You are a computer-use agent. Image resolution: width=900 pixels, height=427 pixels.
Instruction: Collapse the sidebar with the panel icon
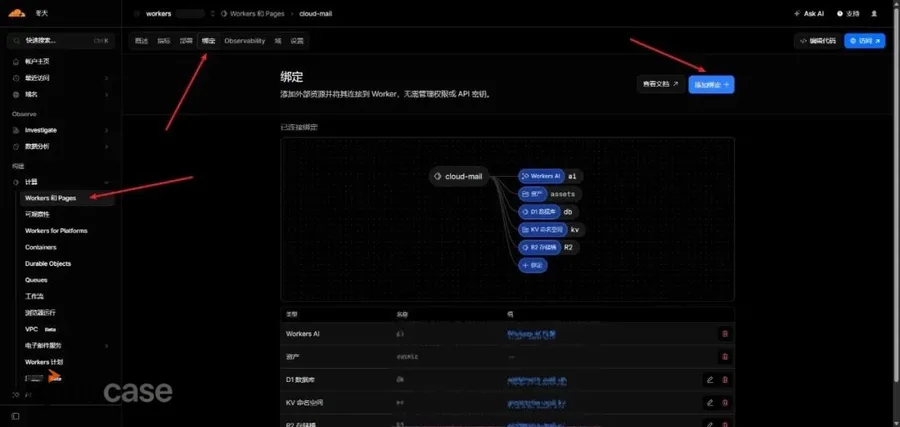coord(15,416)
